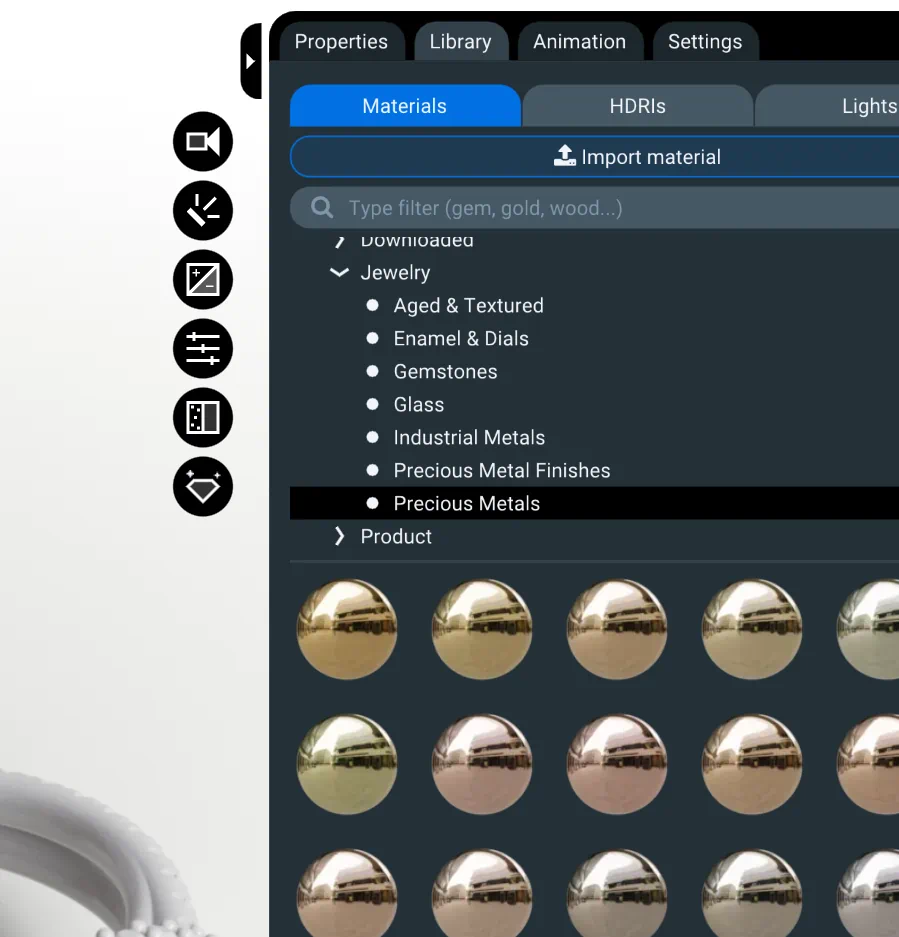
Task: Open the Aged & Textured subcategory
Action: [469, 305]
